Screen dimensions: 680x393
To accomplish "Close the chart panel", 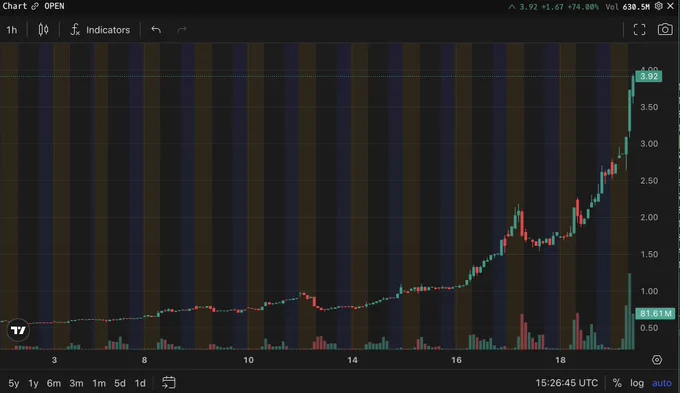I will click(670, 6).
